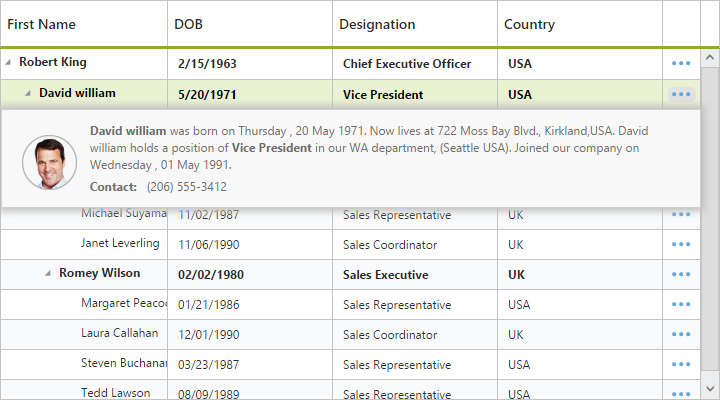The width and height of the screenshot is (720, 400).
Task: Sort by the DOB column header
Action: (188, 24)
